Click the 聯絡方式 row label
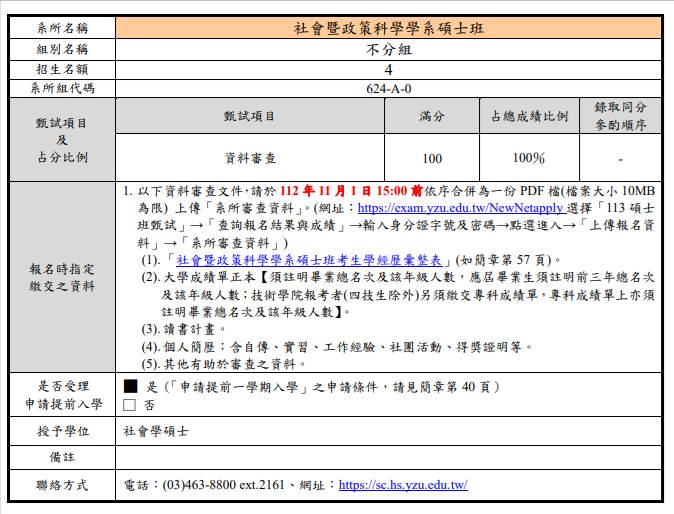Viewport: 674px width, 514px height. point(62,485)
